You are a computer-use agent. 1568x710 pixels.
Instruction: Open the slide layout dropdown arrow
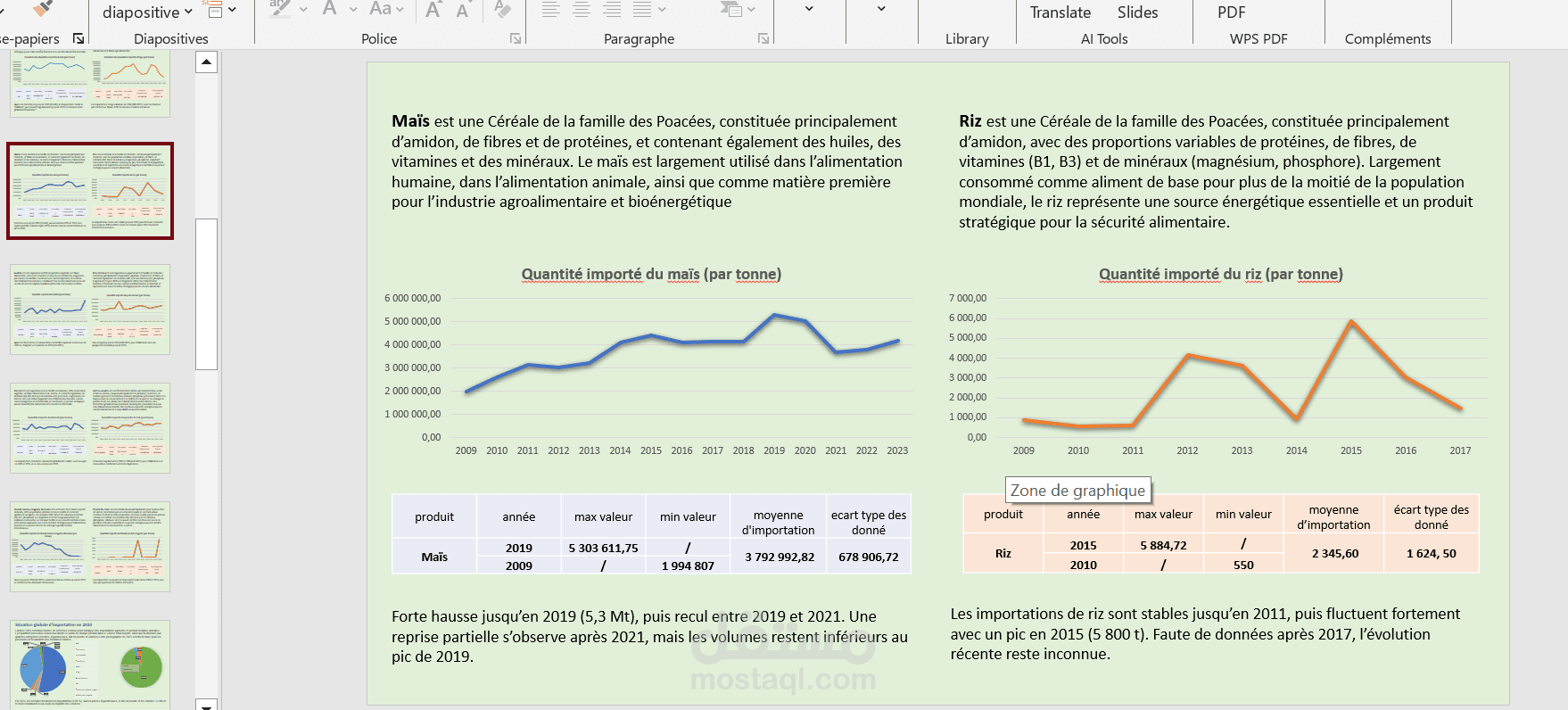pyautogui.click(x=233, y=10)
